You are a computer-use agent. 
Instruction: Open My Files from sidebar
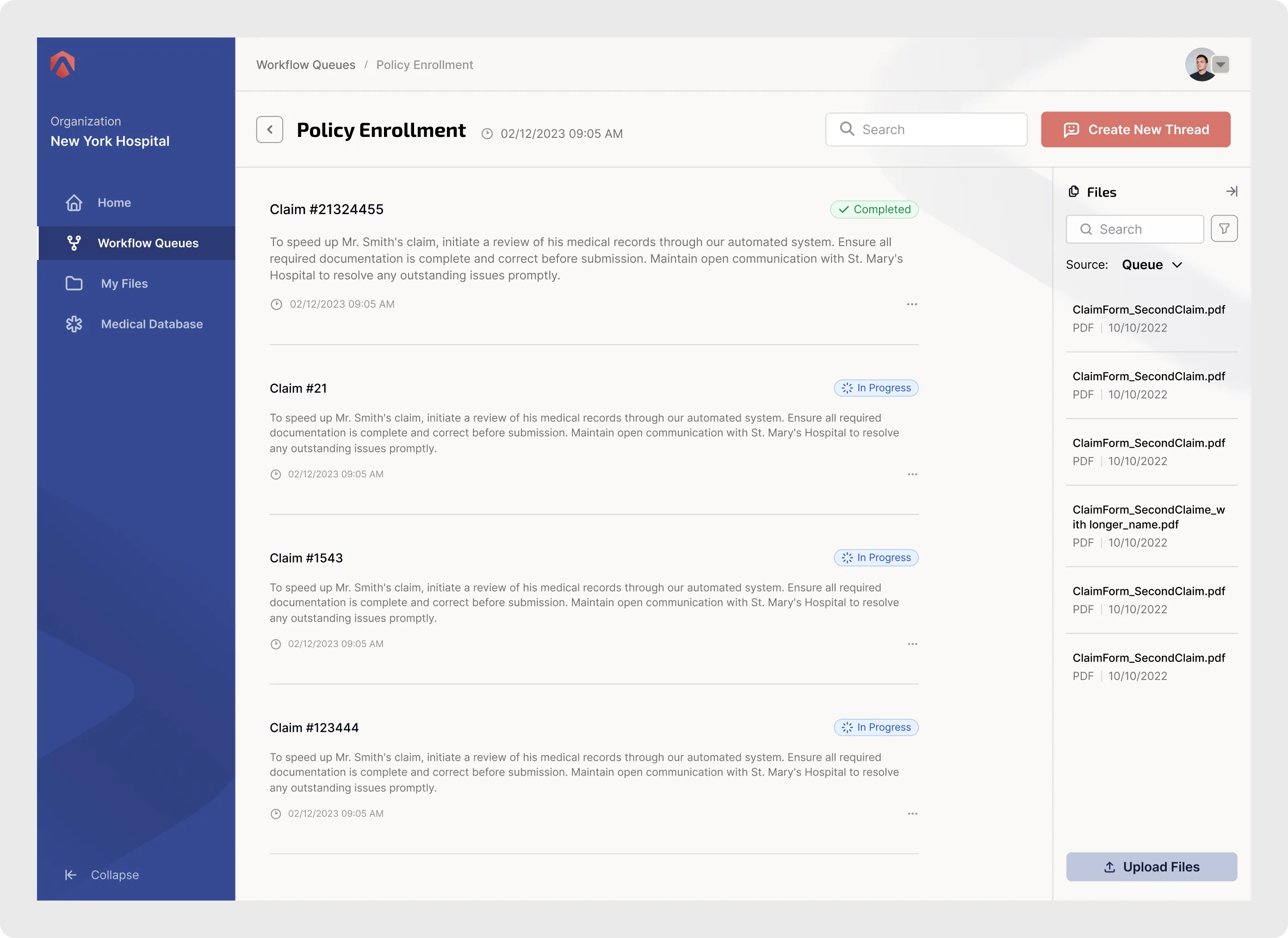[124, 284]
